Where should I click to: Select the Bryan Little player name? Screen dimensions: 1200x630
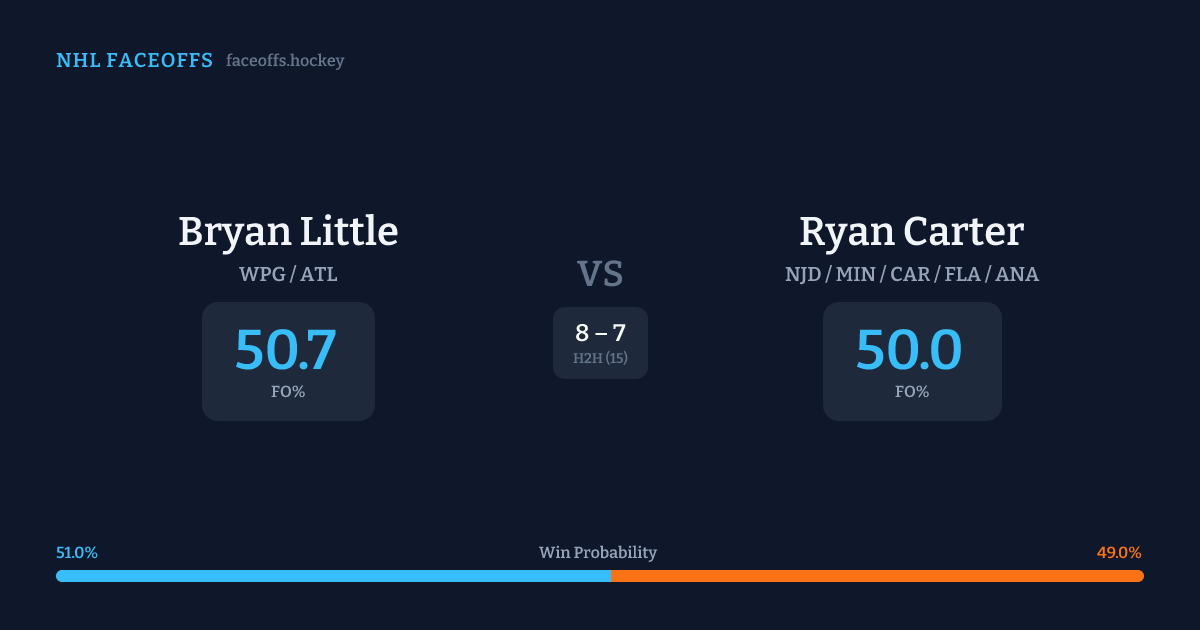click(288, 232)
